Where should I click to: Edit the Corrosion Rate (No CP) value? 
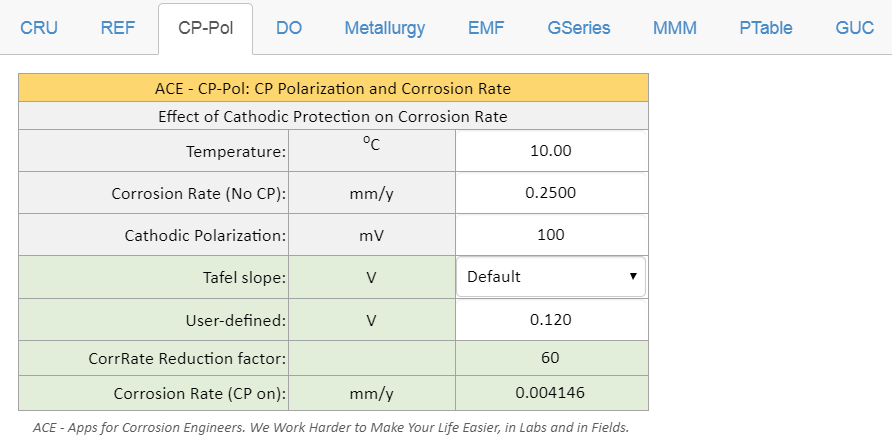(x=551, y=193)
